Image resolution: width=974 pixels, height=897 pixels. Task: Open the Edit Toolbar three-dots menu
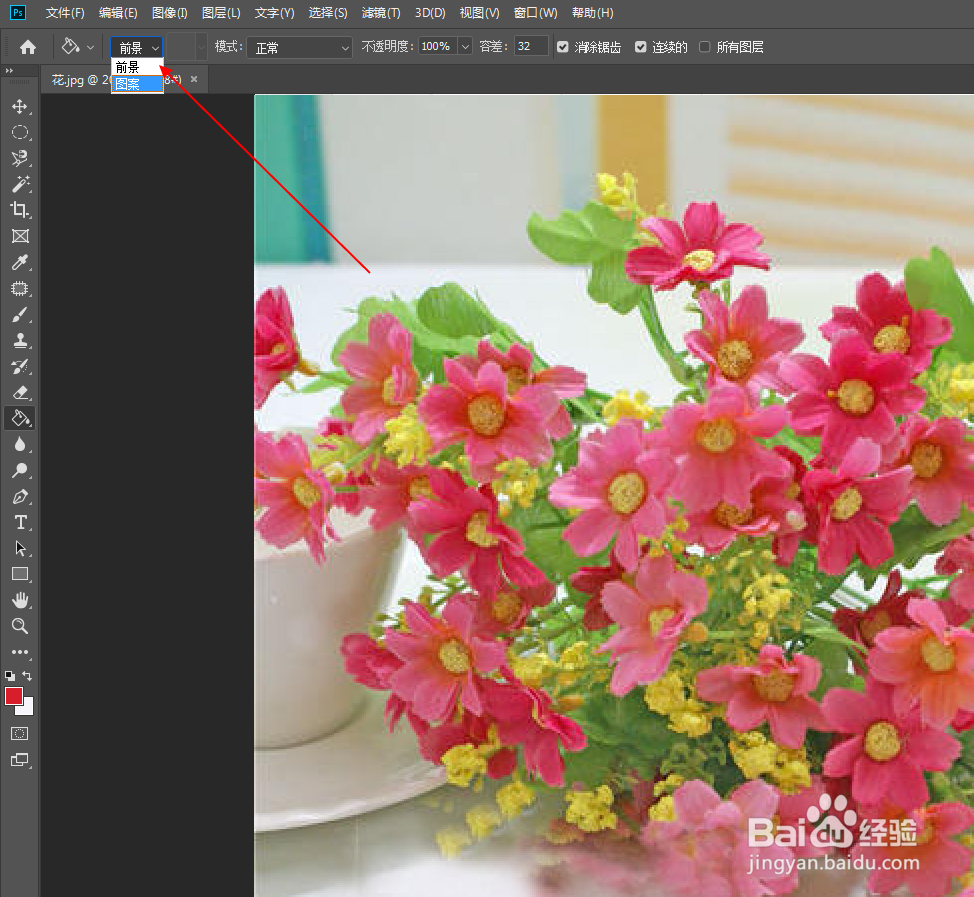pos(20,652)
